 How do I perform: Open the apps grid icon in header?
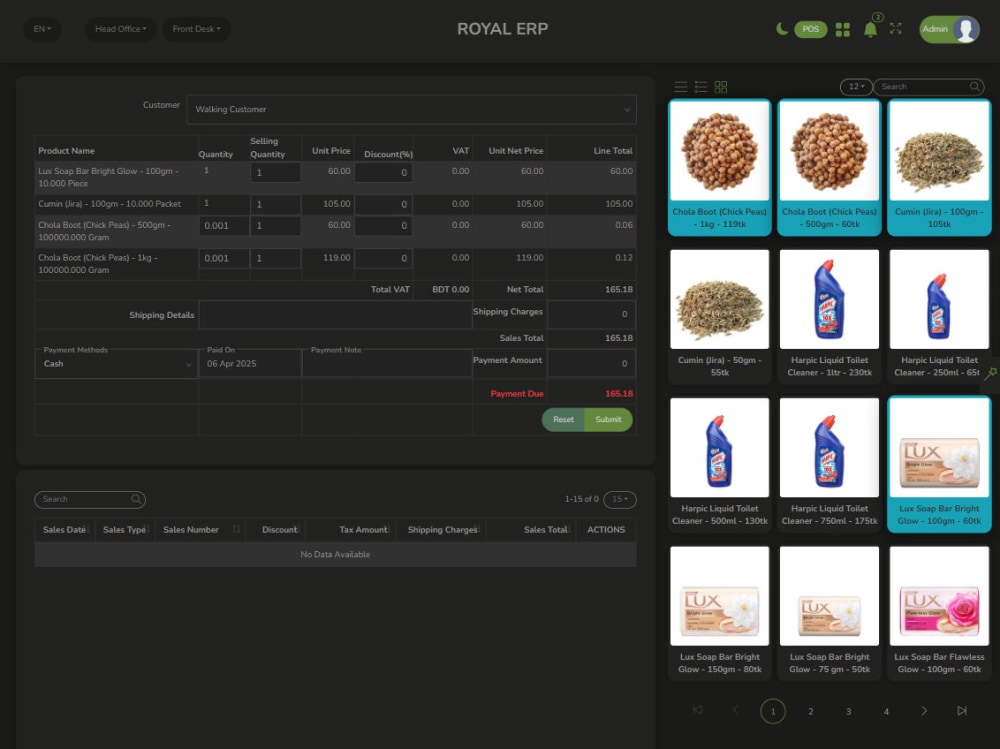[x=842, y=29]
